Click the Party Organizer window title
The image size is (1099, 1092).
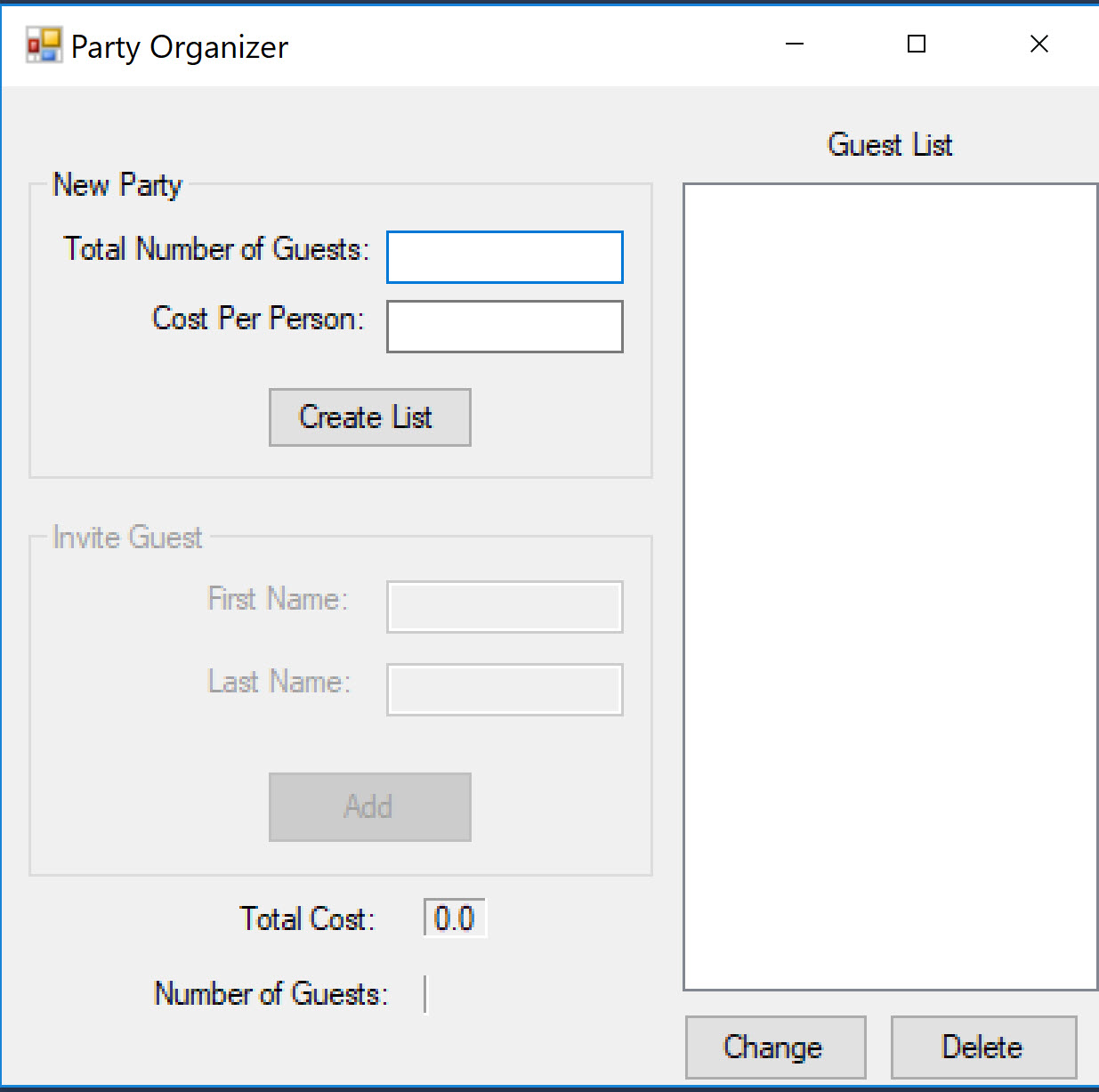180,47
